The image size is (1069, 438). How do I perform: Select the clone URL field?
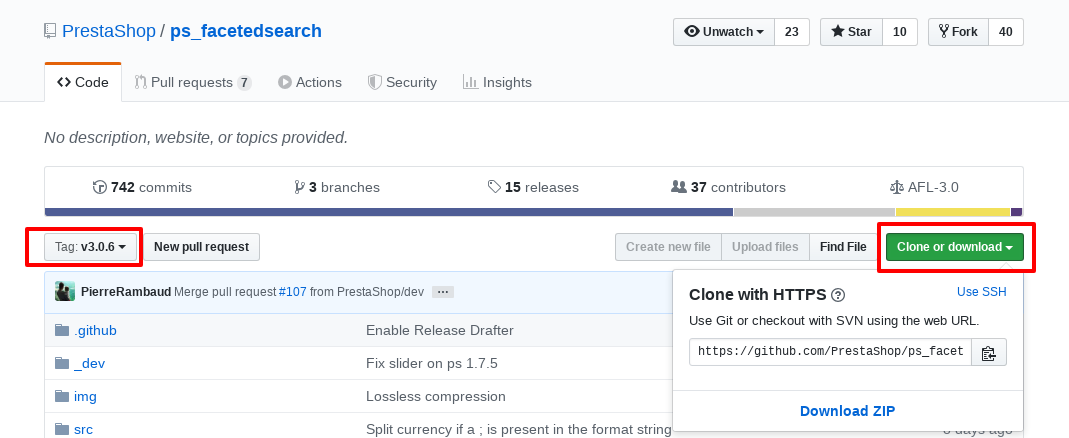830,352
